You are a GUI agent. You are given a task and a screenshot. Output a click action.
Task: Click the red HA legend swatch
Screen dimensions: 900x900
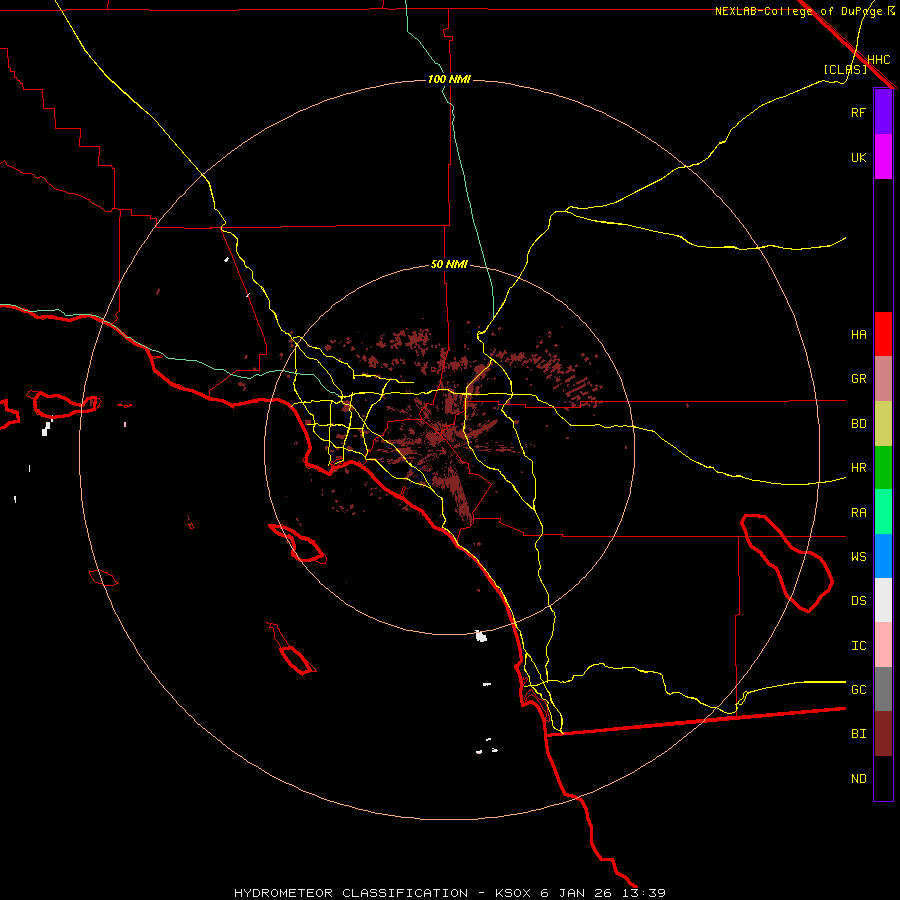[883, 334]
